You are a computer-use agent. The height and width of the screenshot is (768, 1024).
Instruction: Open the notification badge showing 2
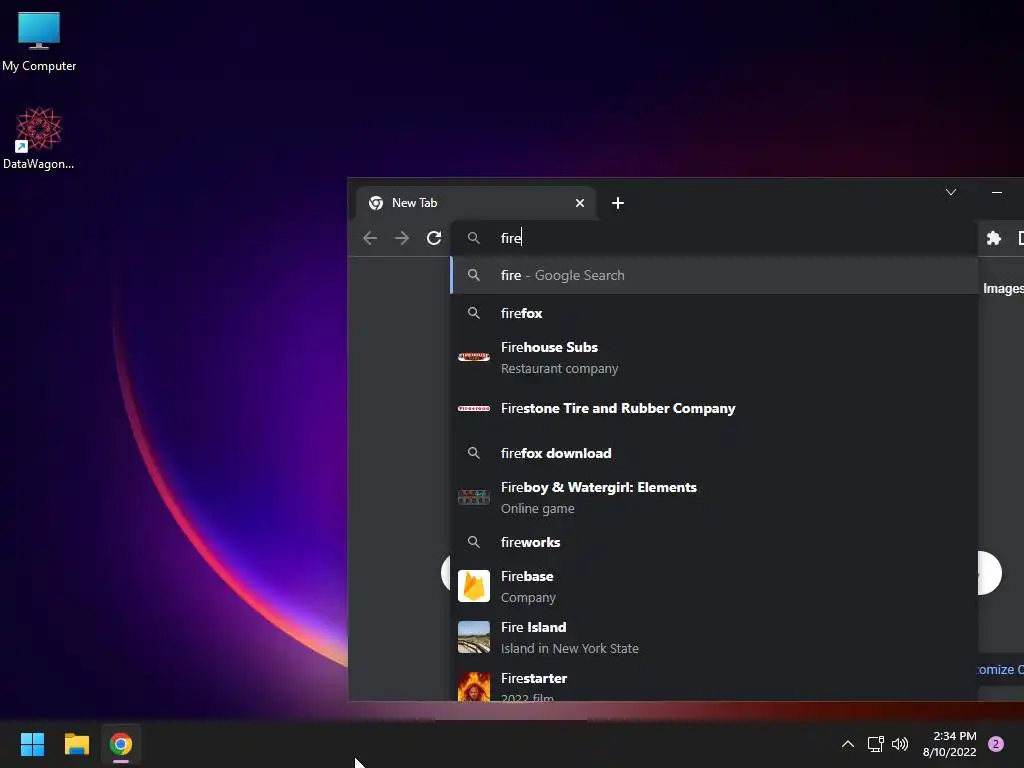995,744
